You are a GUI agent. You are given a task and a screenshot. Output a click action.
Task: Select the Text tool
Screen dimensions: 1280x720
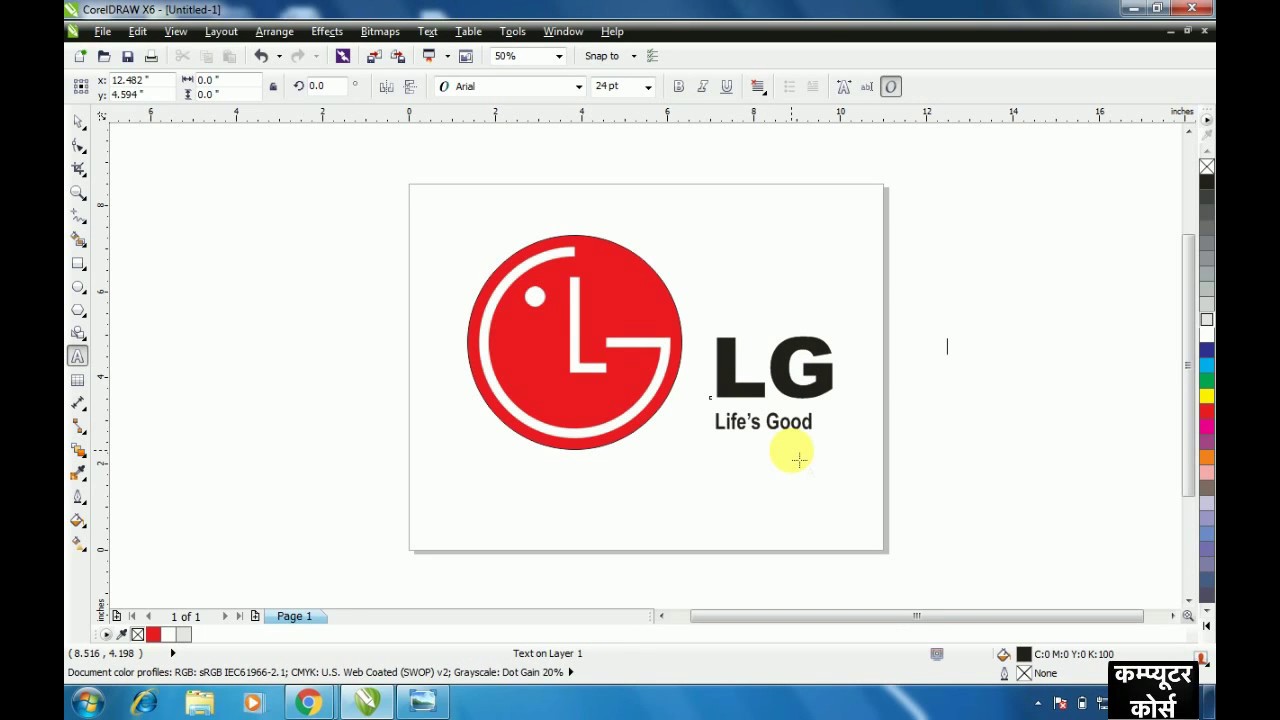(78, 356)
